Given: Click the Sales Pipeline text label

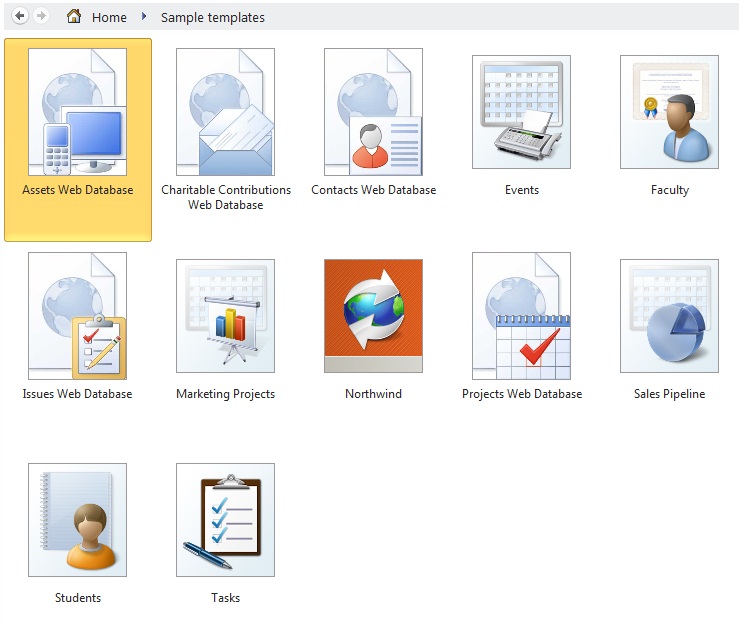Looking at the screenshot, I should coord(669,394).
